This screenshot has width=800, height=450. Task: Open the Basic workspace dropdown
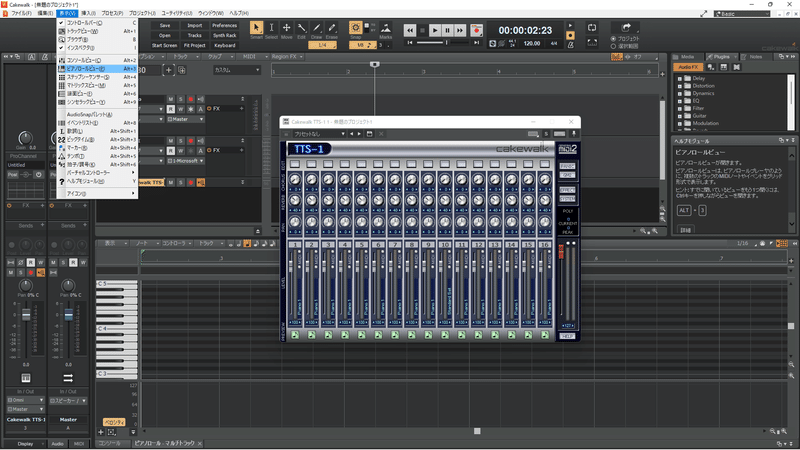tap(742, 14)
